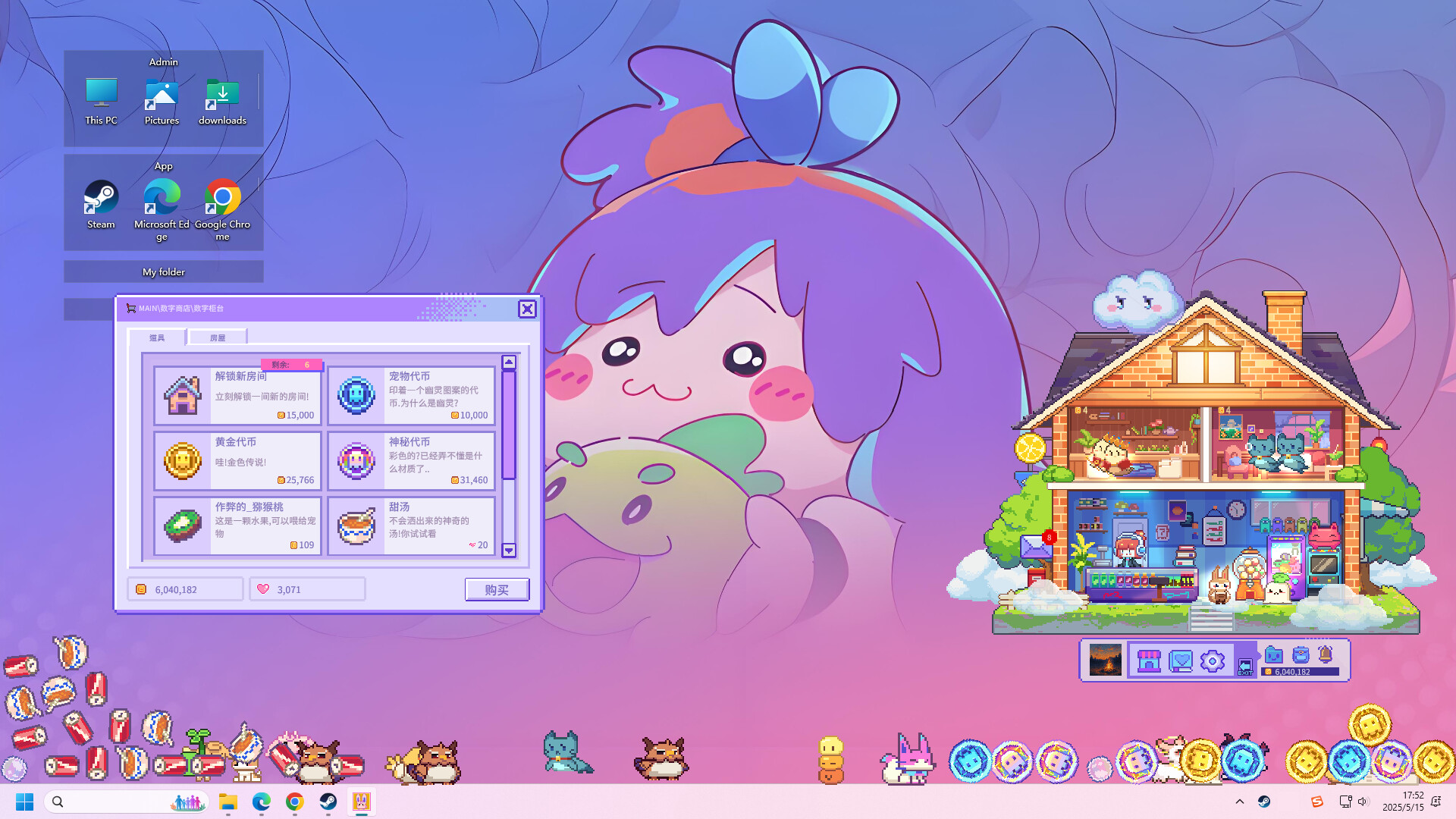
Task: Open the heart book collection icon
Action: point(1181,661)
